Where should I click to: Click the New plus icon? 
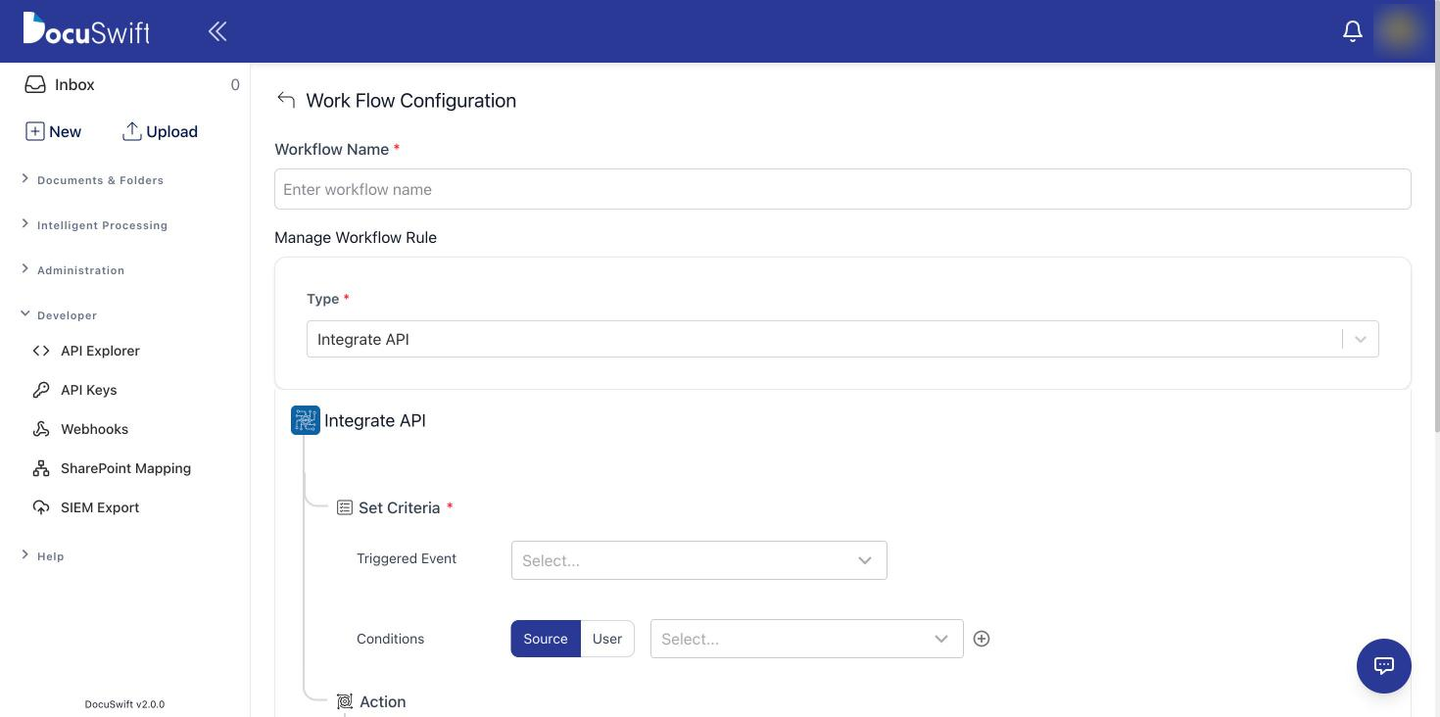35,131
